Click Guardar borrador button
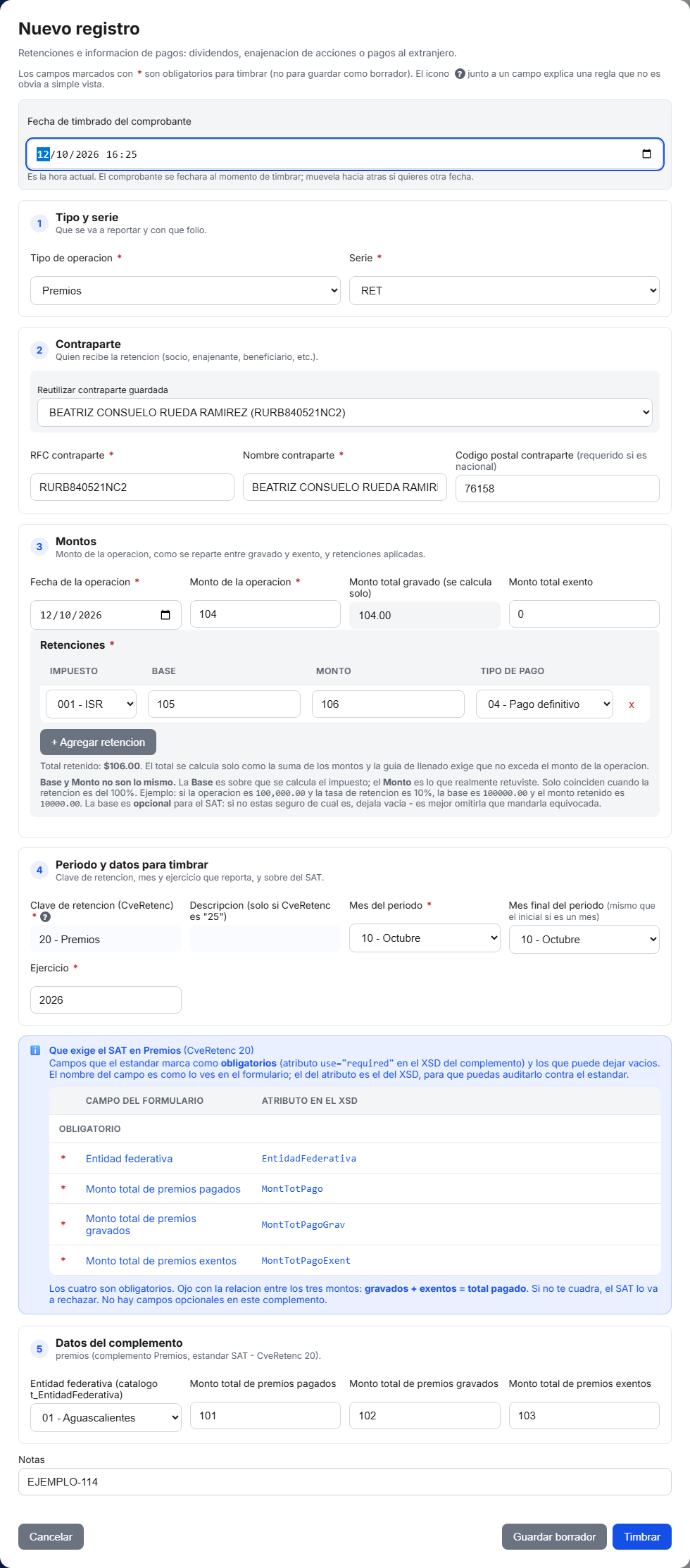Image resolution: width=690 pixels, height=1568 pixels. tap(554, 1537)
